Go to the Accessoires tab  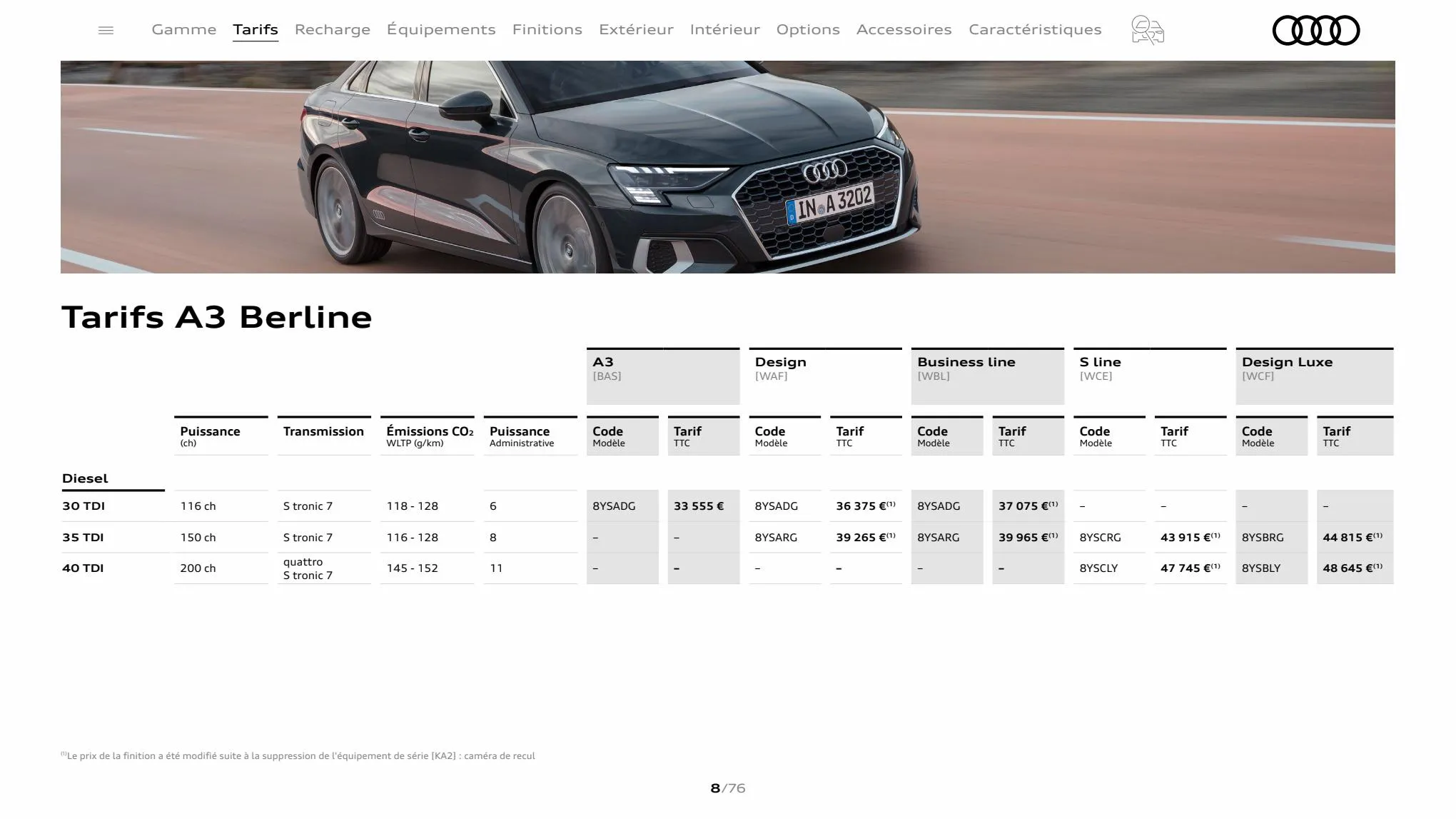coord(904,29)
